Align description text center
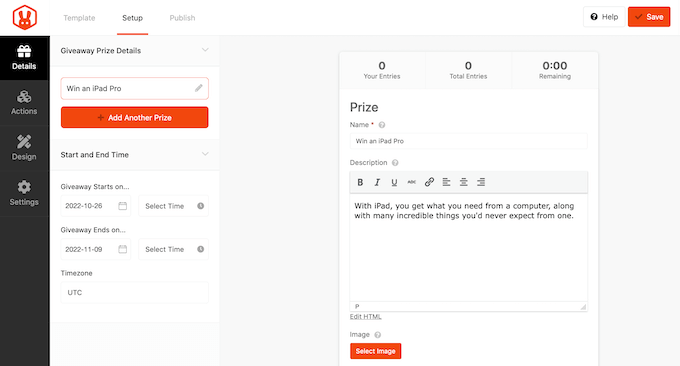The width and height of the screenshot is (680, 366). pos(464,182)
